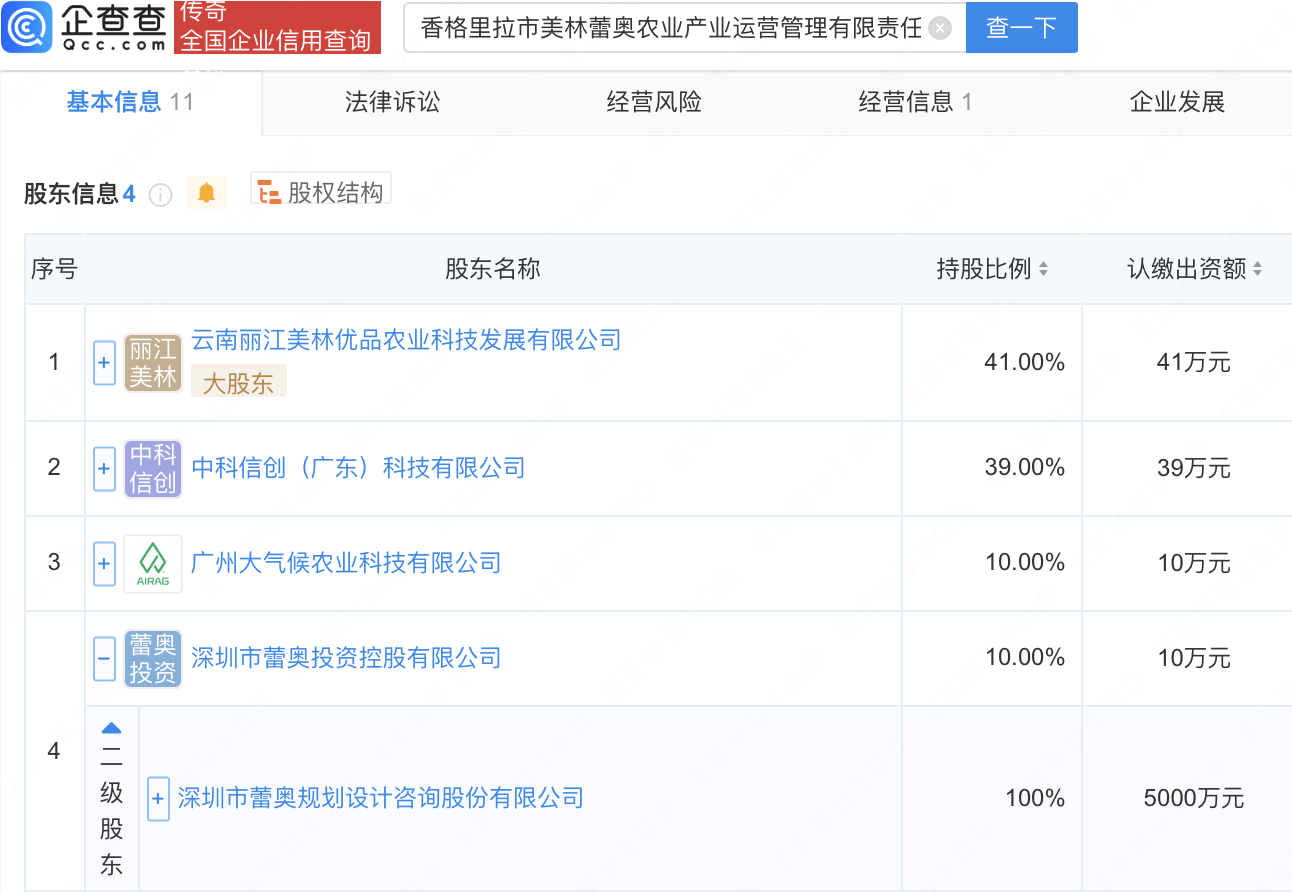Open 深圳市蕾奥规划设计咨询股份有限公司 link

tap(380, 798)
